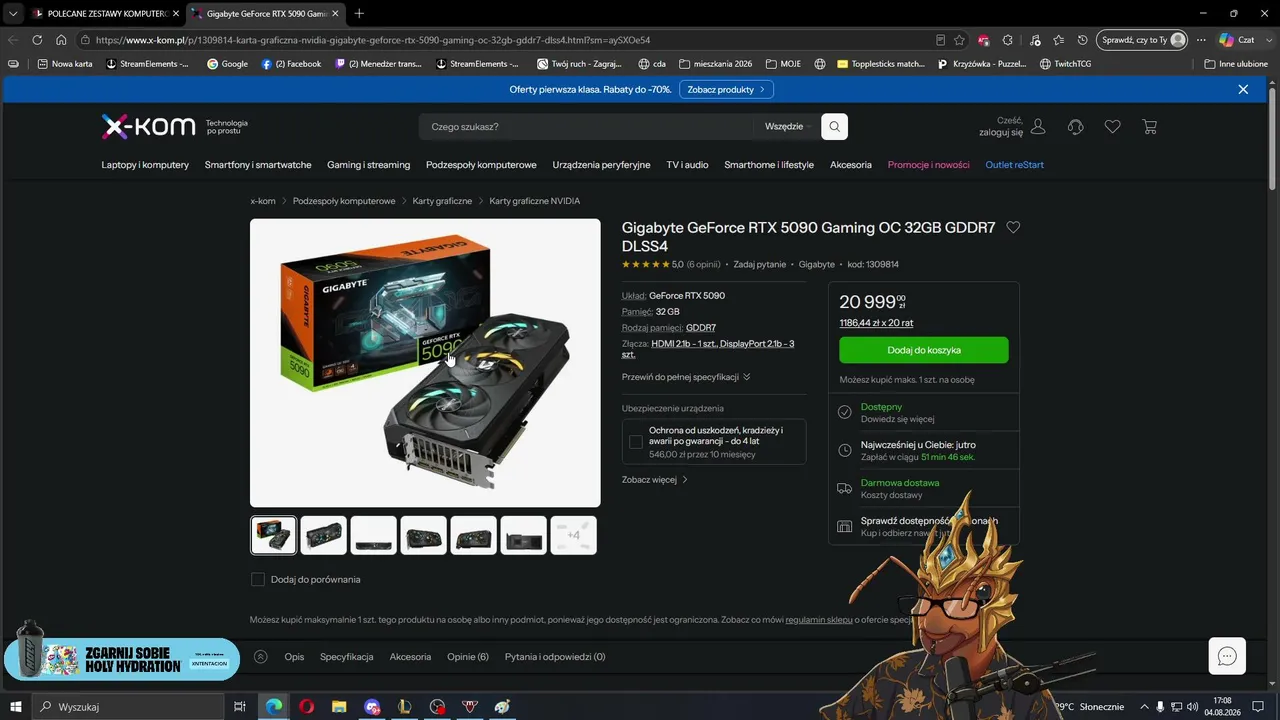Open the 'TwitchTCG' bookmark
Image resolution: width=1280 pixels, height=720 pixels.
click(x=1065, y=64)
